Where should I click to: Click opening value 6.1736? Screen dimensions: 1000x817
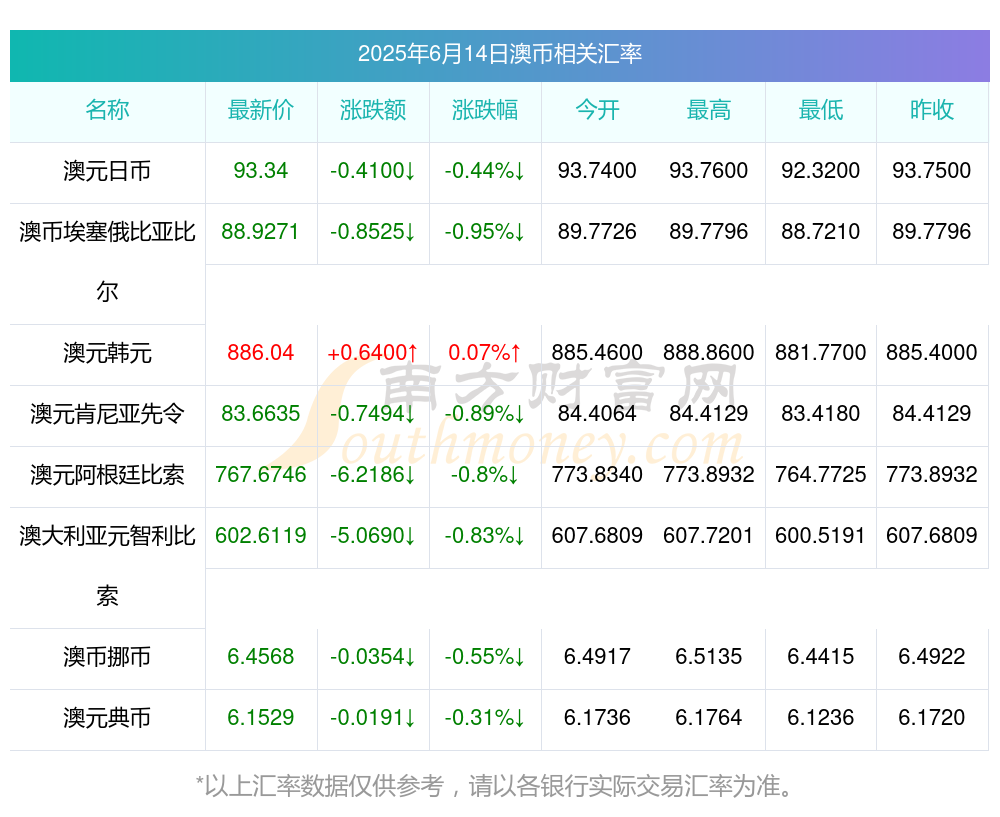click(x=597, y=718)
